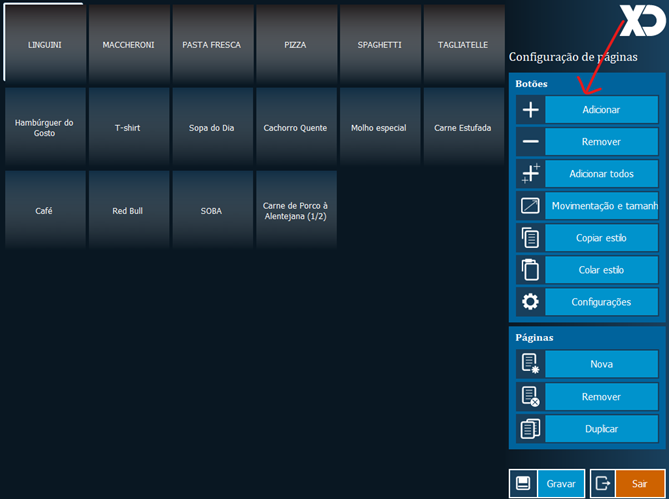This screenshot has width=669, height=499.
Task: Click the duplicate page icon
Action: pyautogui.click(x=530, y=429)
